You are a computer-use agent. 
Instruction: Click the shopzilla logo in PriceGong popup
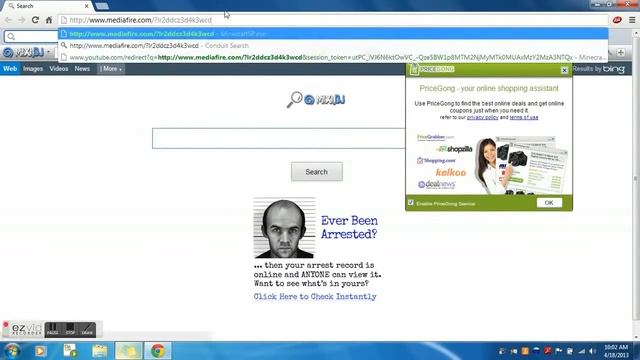coord(454,149)
